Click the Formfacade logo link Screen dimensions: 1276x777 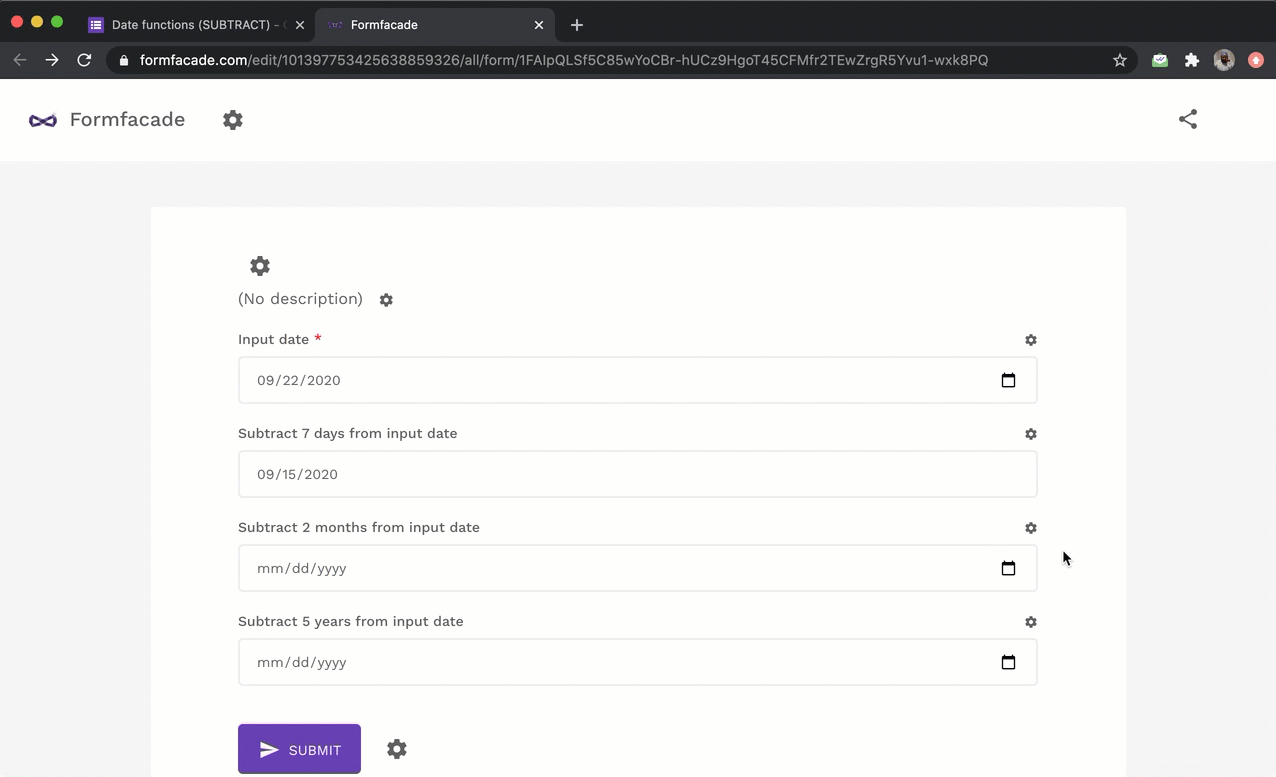point(107,120)
